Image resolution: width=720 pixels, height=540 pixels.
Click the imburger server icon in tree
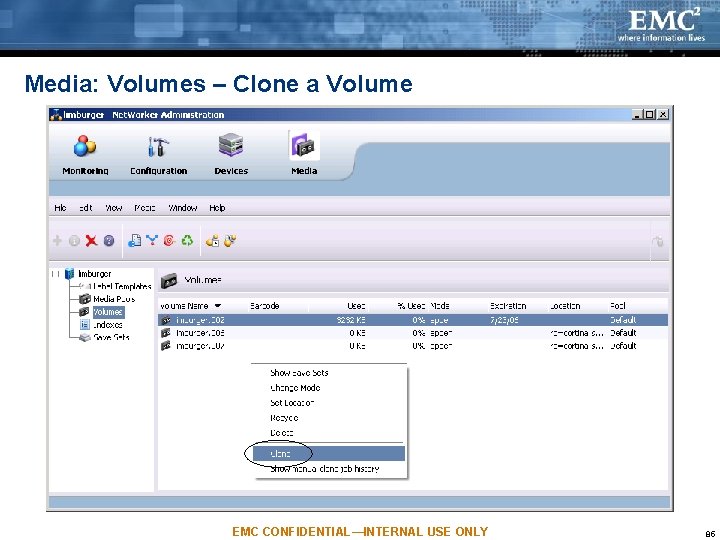click(69, 274)
